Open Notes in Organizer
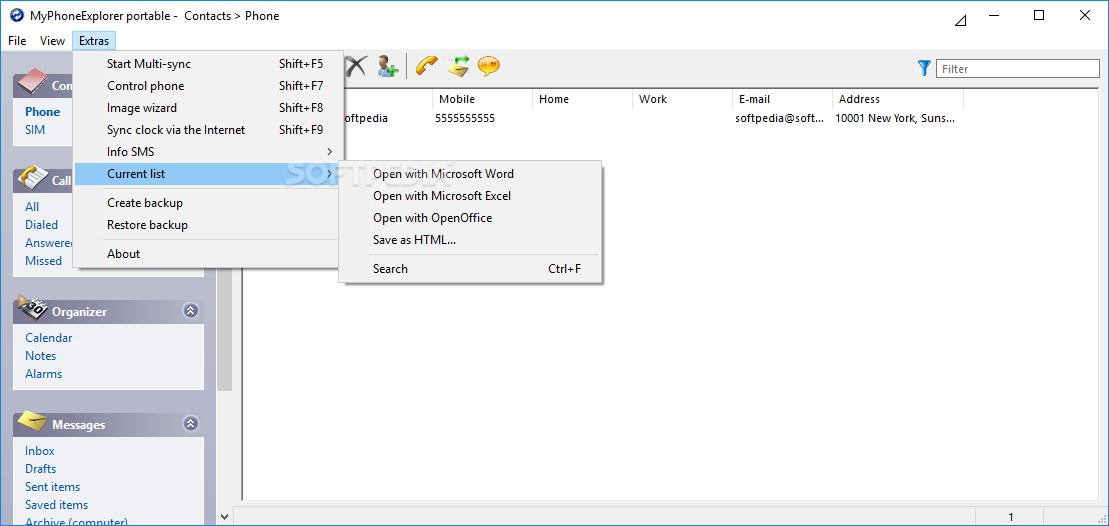Screen dimensions: 1109x526 (x=40, y=356)
